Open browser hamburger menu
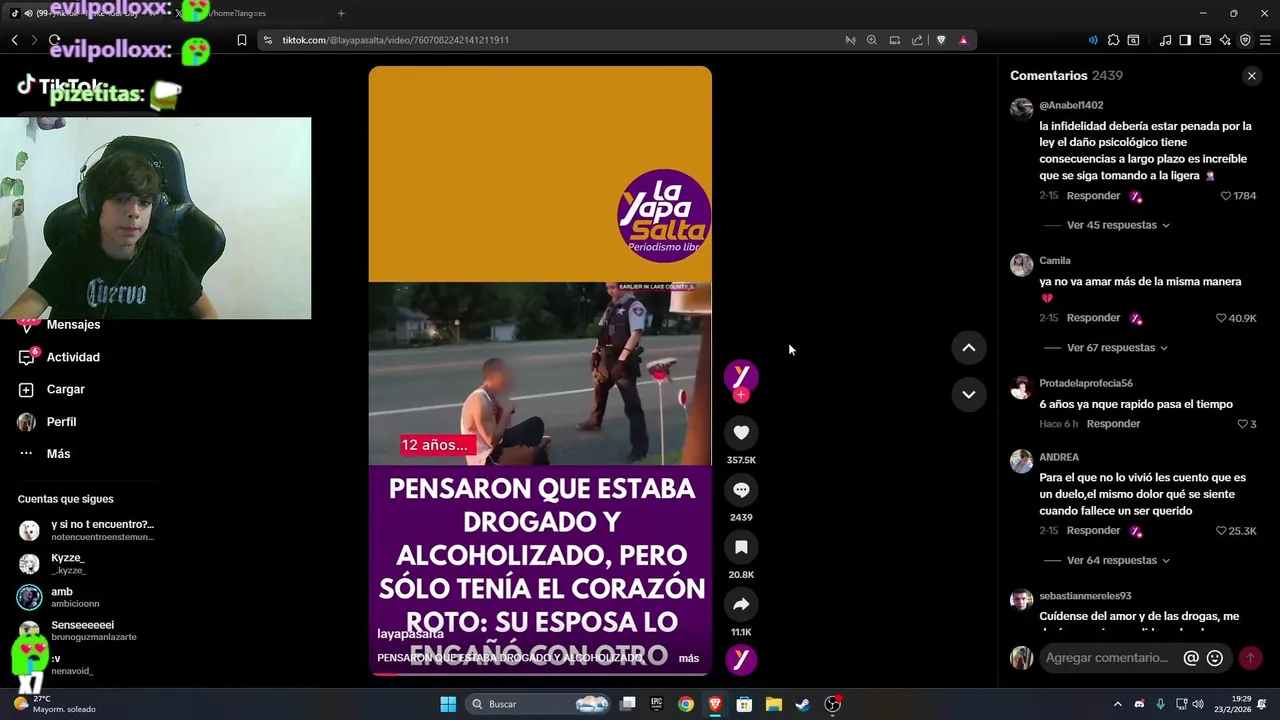The image size is (1280, 720). click(1265, 40)
